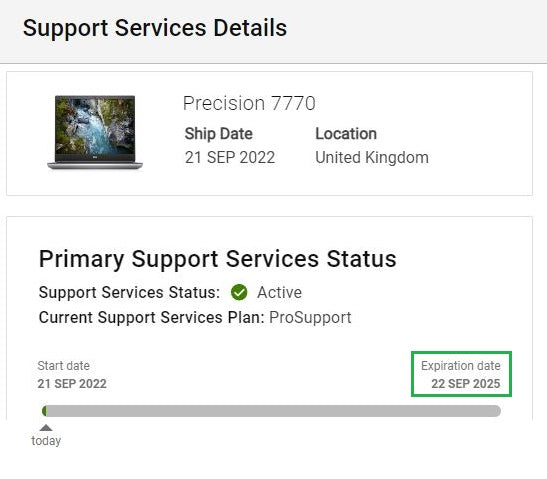Click the today label under progress bar
The height and width of the screenshot is (479, 547).
click(x=46, y=441)
